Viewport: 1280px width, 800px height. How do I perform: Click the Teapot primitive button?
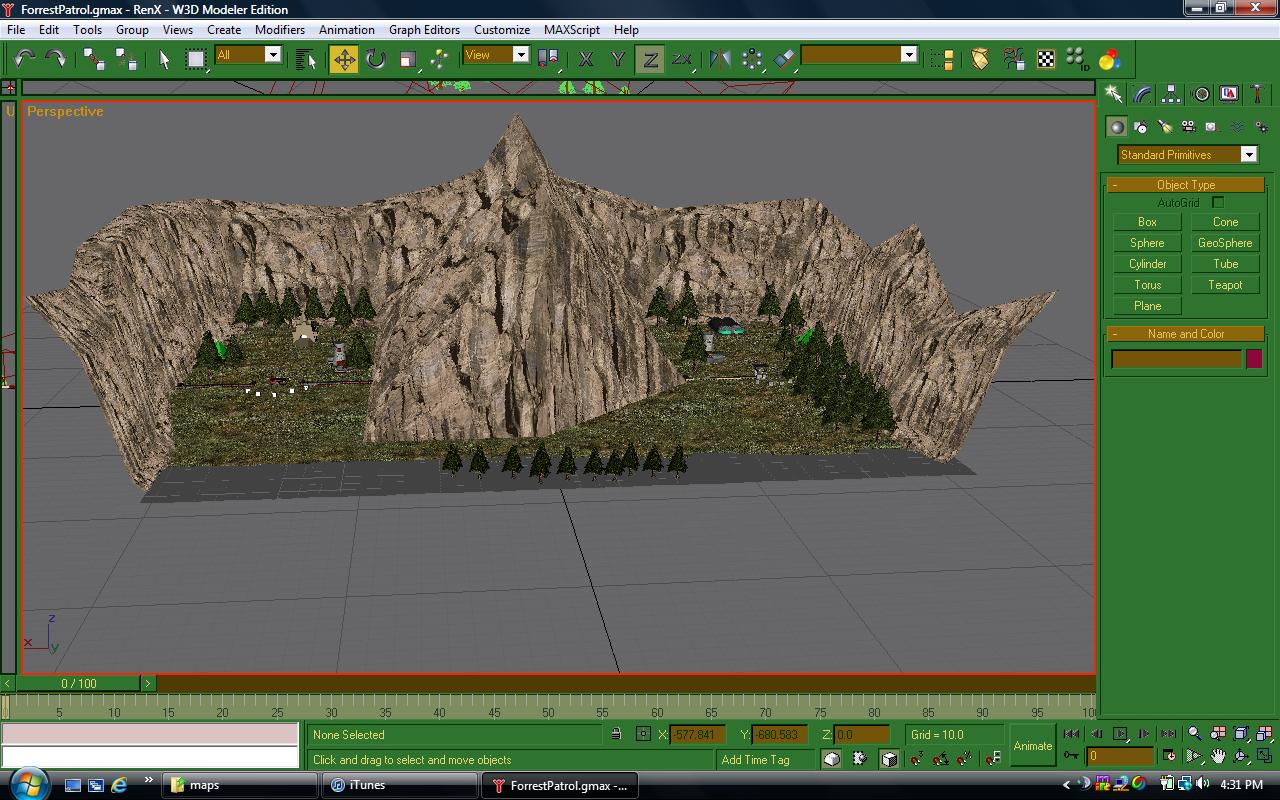[x=1225, y=285]
